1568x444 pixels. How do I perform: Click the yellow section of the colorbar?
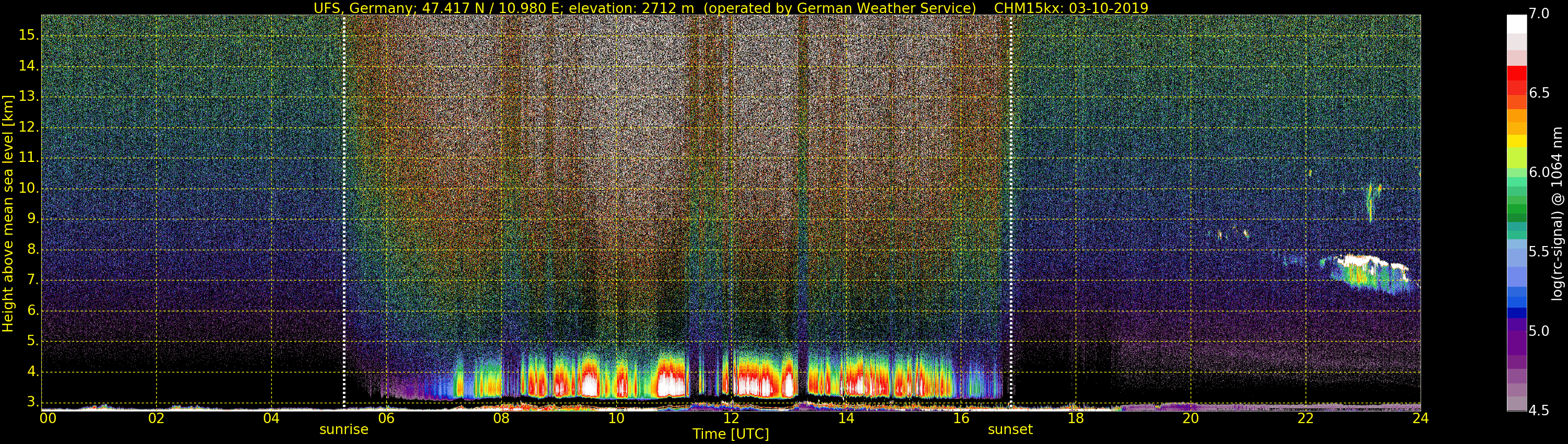[x=1516, y=141]
